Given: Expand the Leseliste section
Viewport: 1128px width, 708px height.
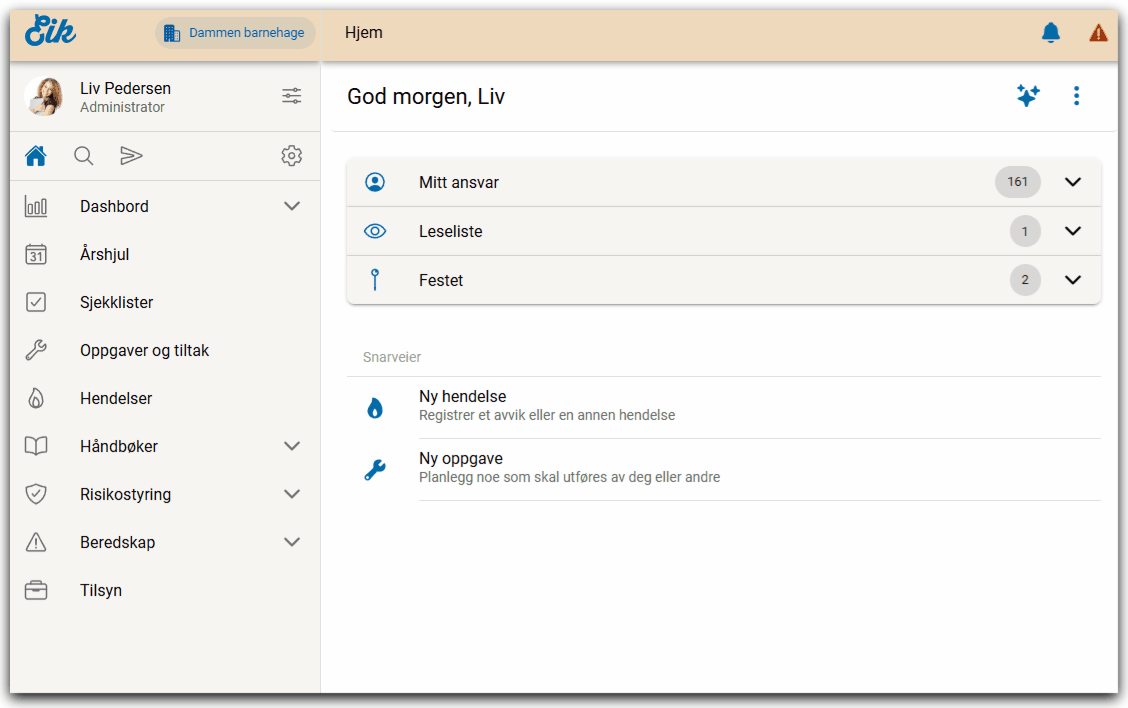Looking at the screenshot, I should (x=1073, y=231).
